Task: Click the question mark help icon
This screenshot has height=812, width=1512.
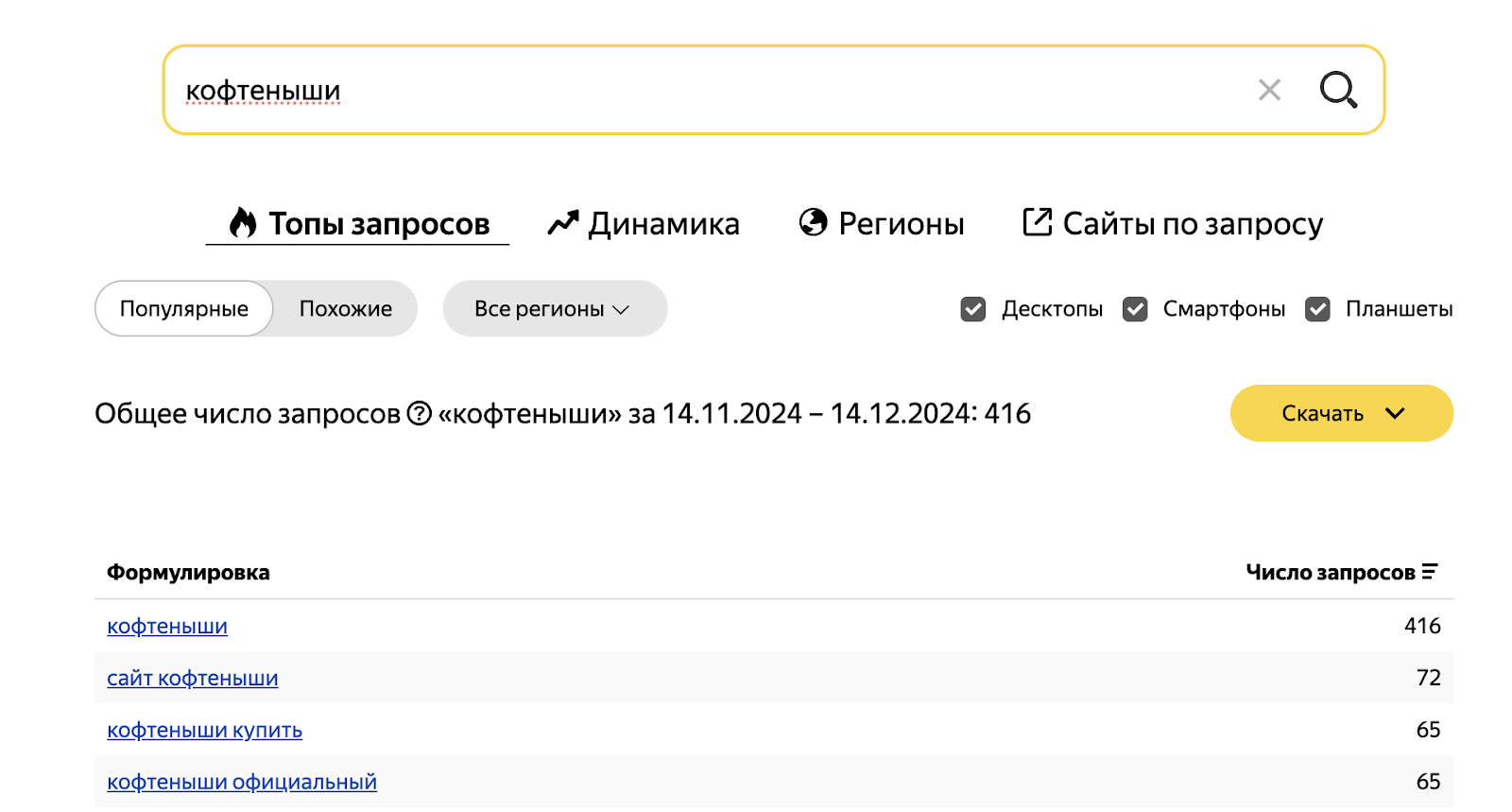Action: [419, 413]
